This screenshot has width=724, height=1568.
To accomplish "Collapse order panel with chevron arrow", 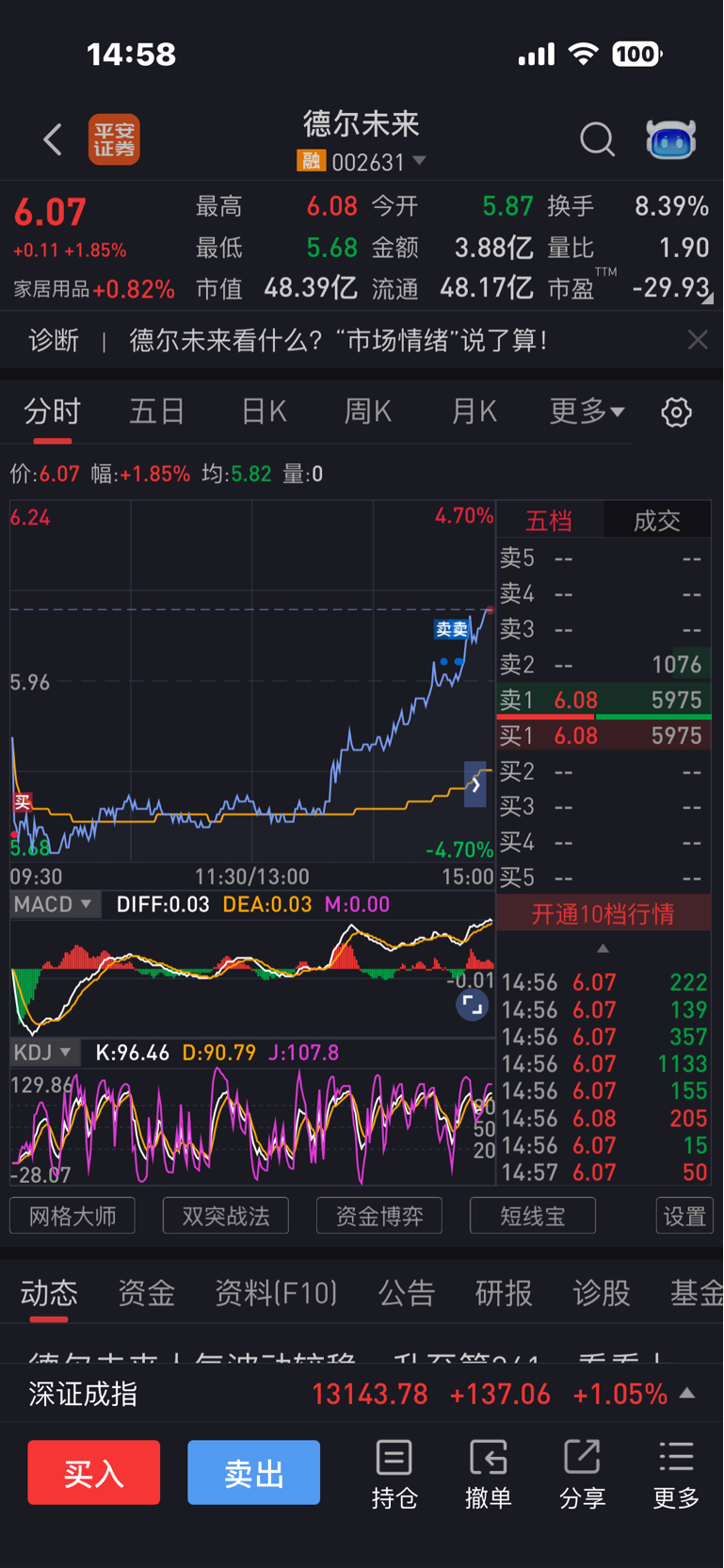I will (475, 784).
